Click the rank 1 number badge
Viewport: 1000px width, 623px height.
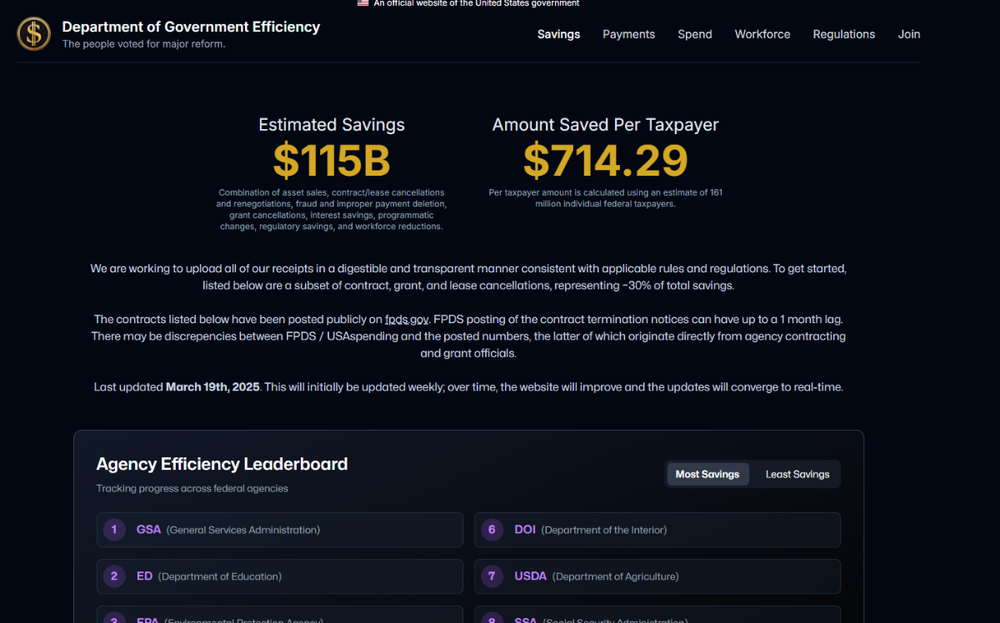tap(114, 530)
